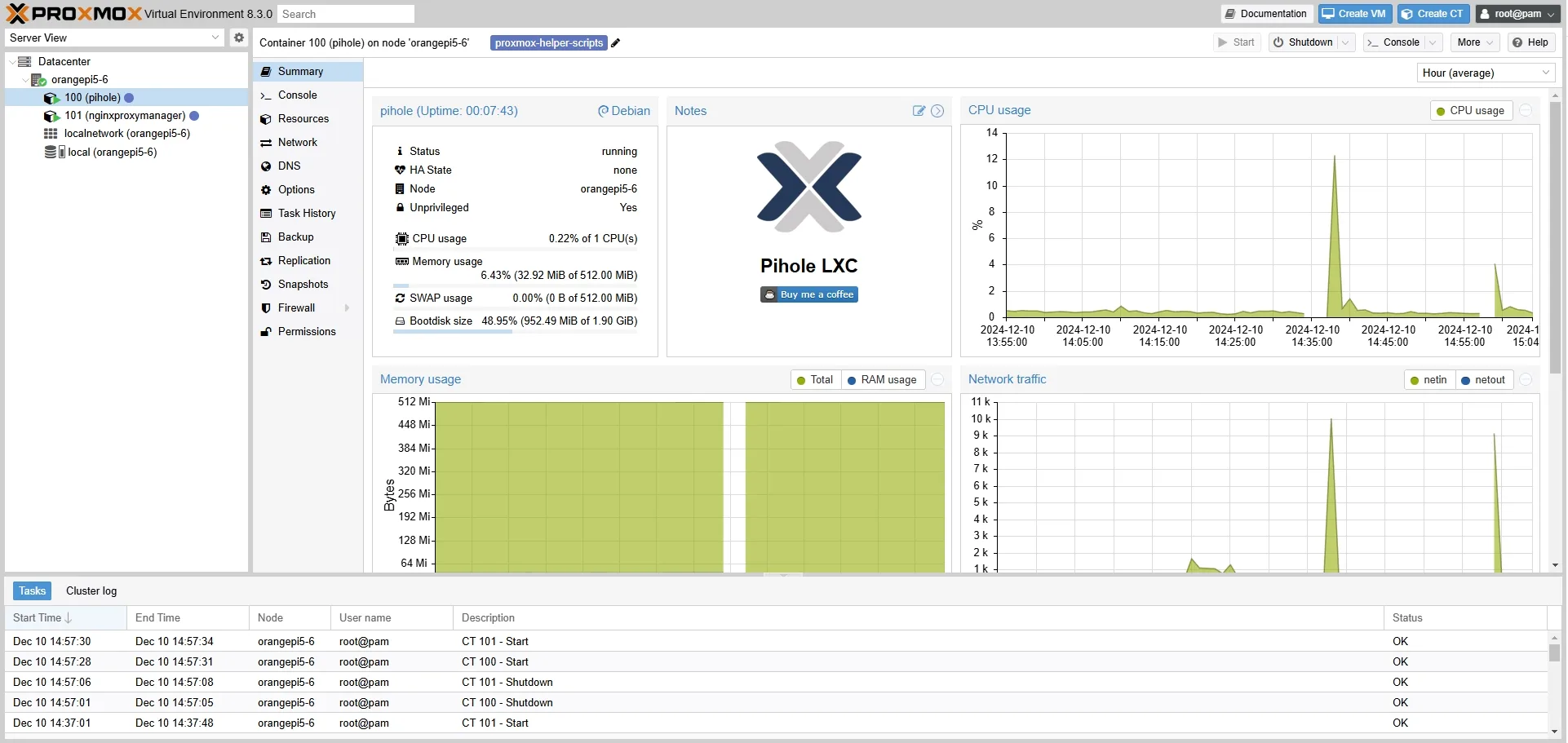Select local (orangepi5-6) storage in tree
Screen dimensions: 1568x743
point(126,153)
